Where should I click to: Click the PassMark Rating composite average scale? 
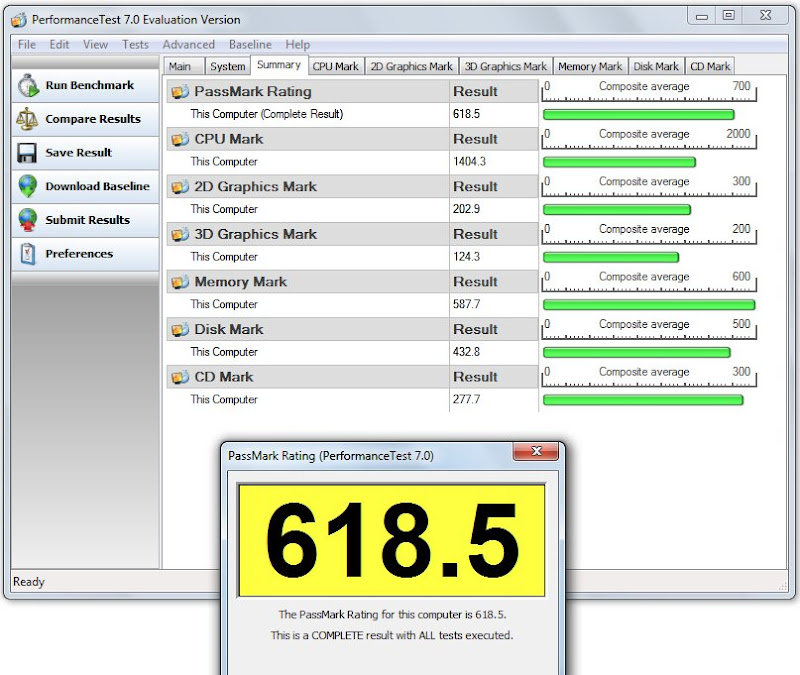[x=648, y=91]
